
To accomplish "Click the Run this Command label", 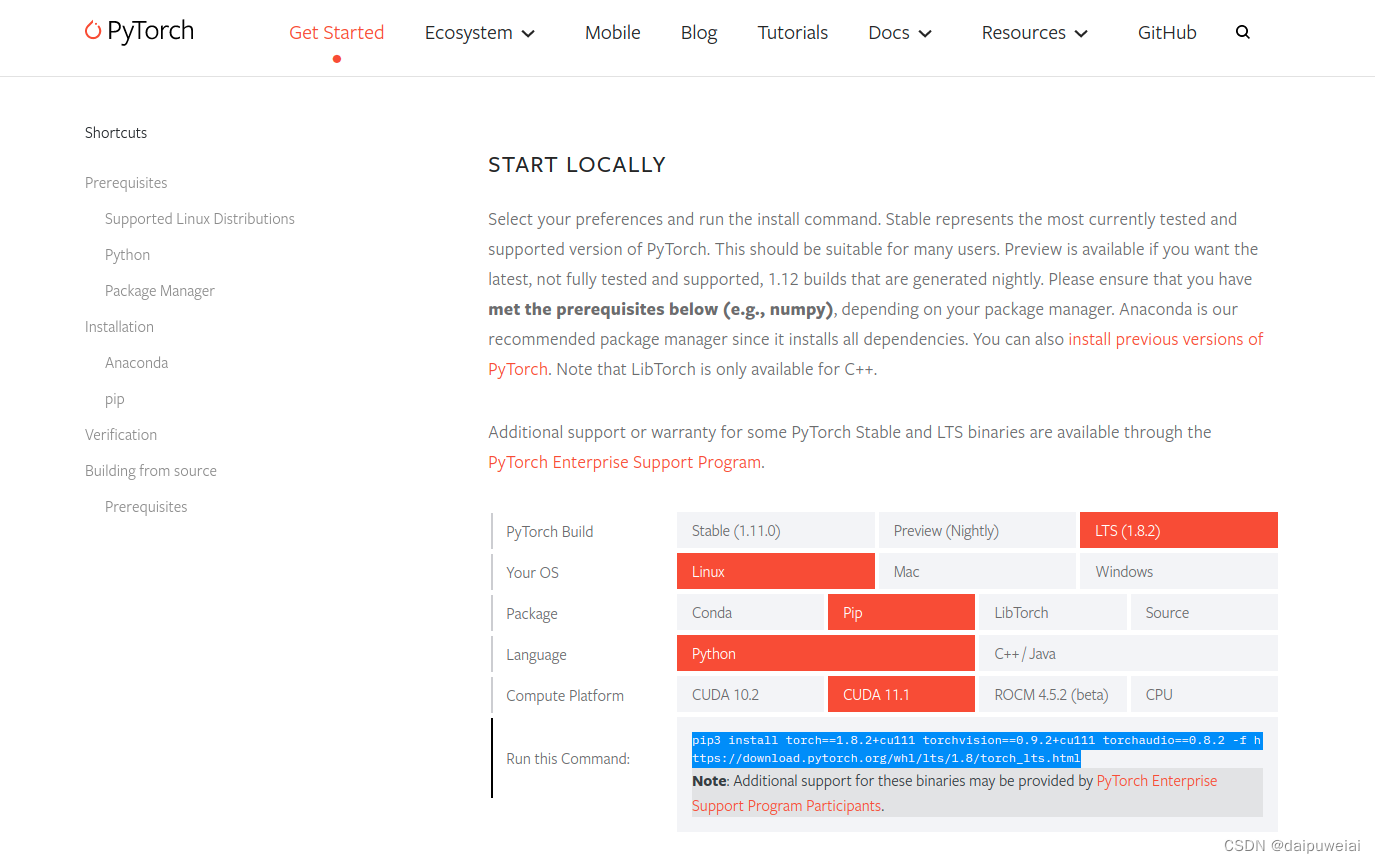I will [568, 758].
